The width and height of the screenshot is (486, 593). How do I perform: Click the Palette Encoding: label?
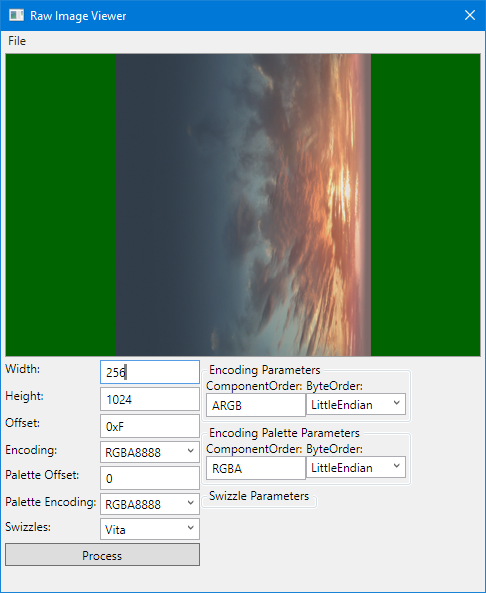pos(51,502)
